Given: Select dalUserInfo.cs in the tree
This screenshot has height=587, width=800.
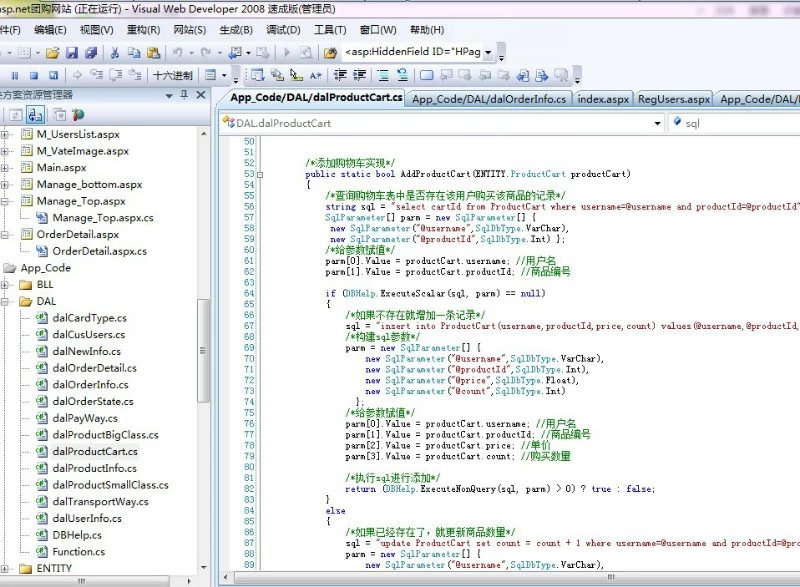Looking at the screenshot, I should pyautogui.click(x=87, y=518).
